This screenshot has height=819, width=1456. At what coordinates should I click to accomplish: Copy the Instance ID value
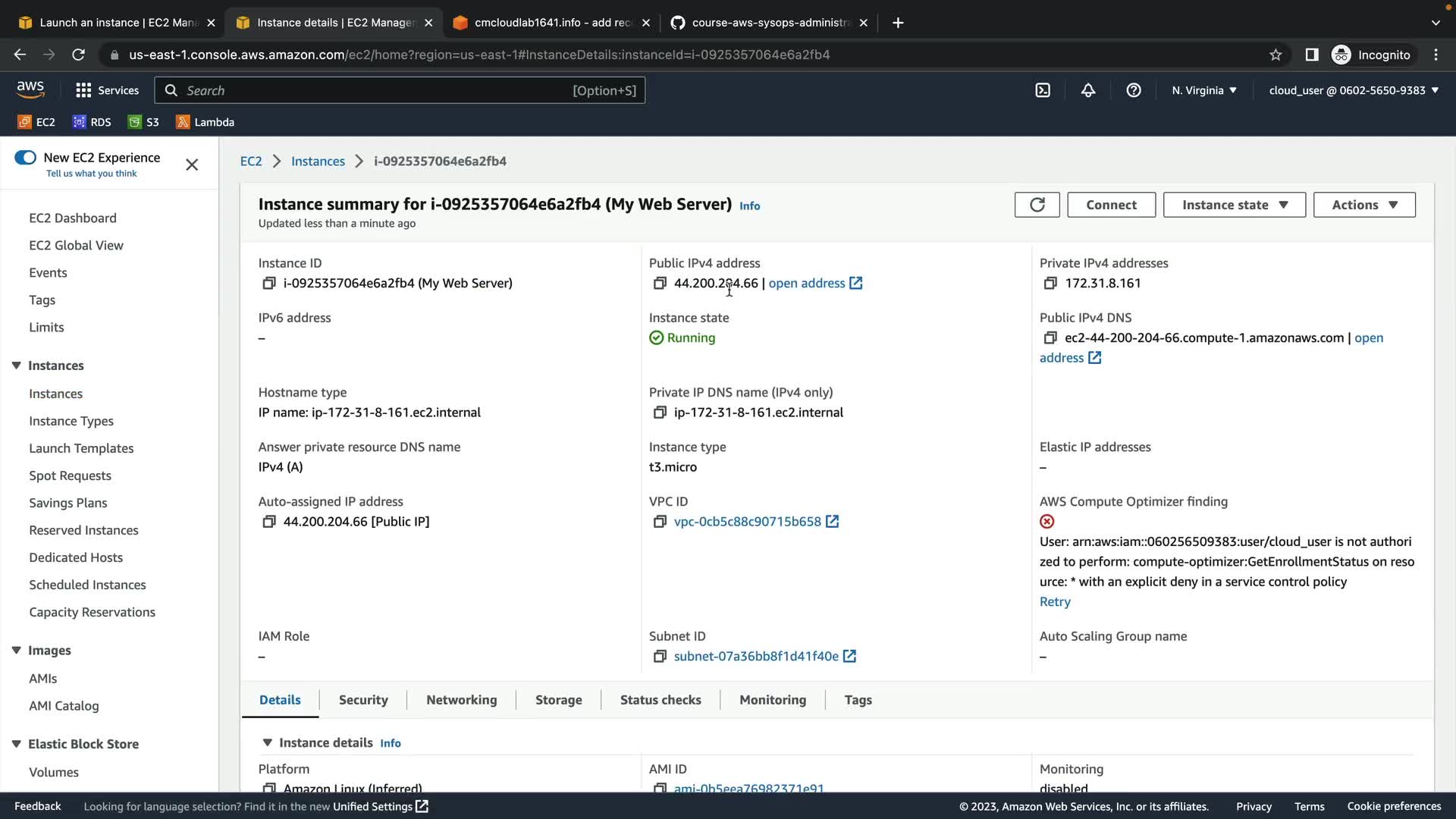tap(268, 283)
